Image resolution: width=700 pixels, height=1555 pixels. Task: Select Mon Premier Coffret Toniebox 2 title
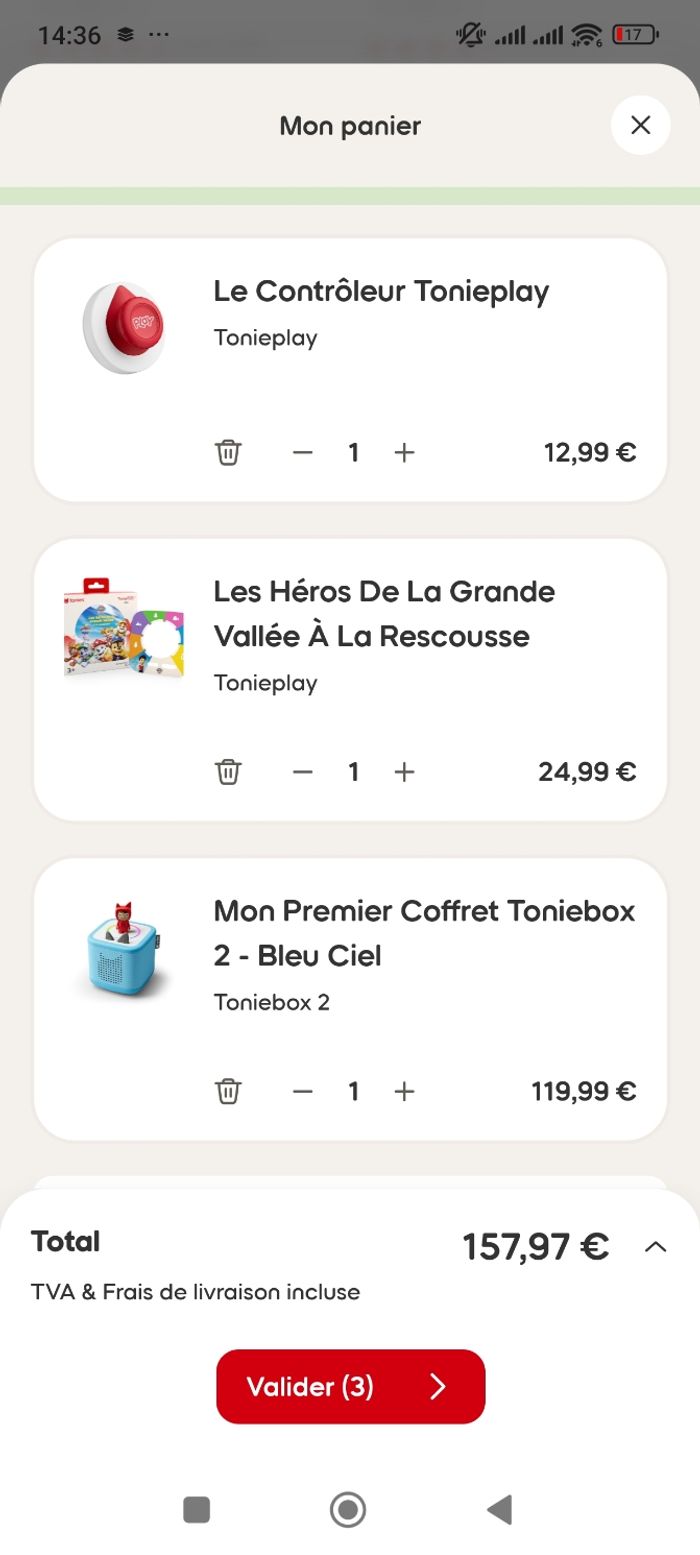coord(424,932)
